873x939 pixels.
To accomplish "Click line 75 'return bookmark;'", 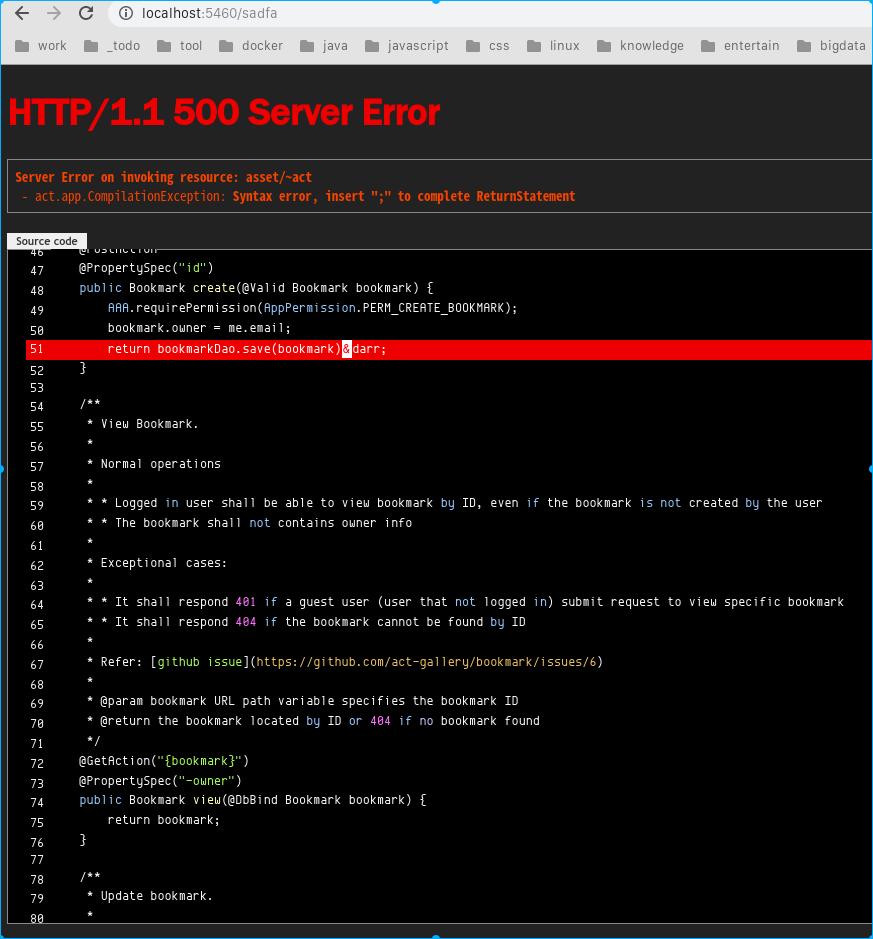I will tap(163, 820).
